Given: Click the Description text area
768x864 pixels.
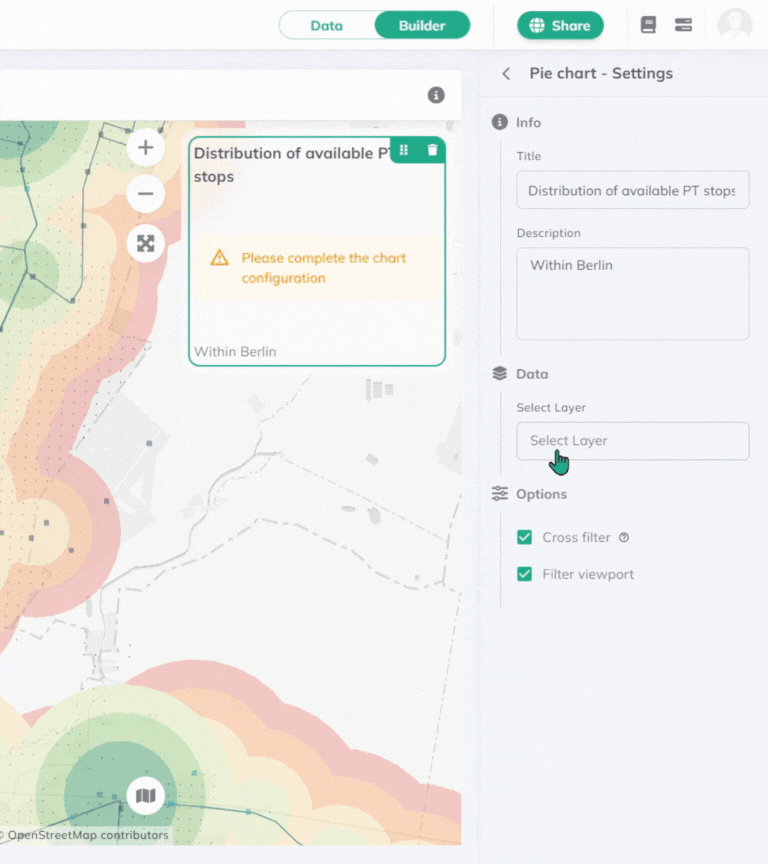Looking at the screenshot, I should (632, 294).
